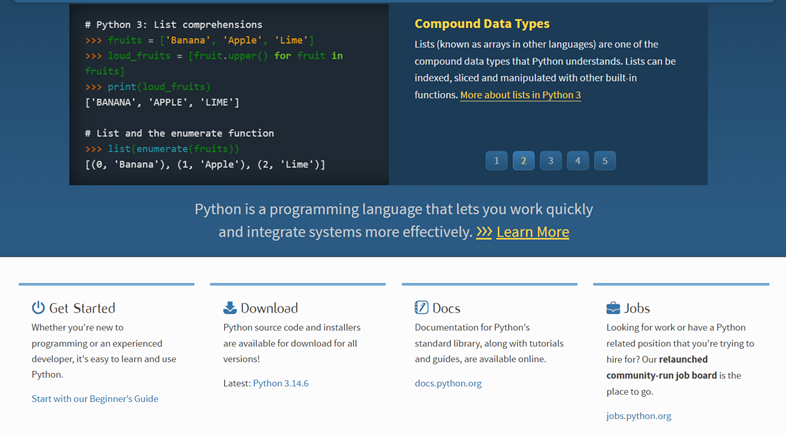
Task: Click 'relaunched community-run job board' bold text
Action: pos(662,367)
